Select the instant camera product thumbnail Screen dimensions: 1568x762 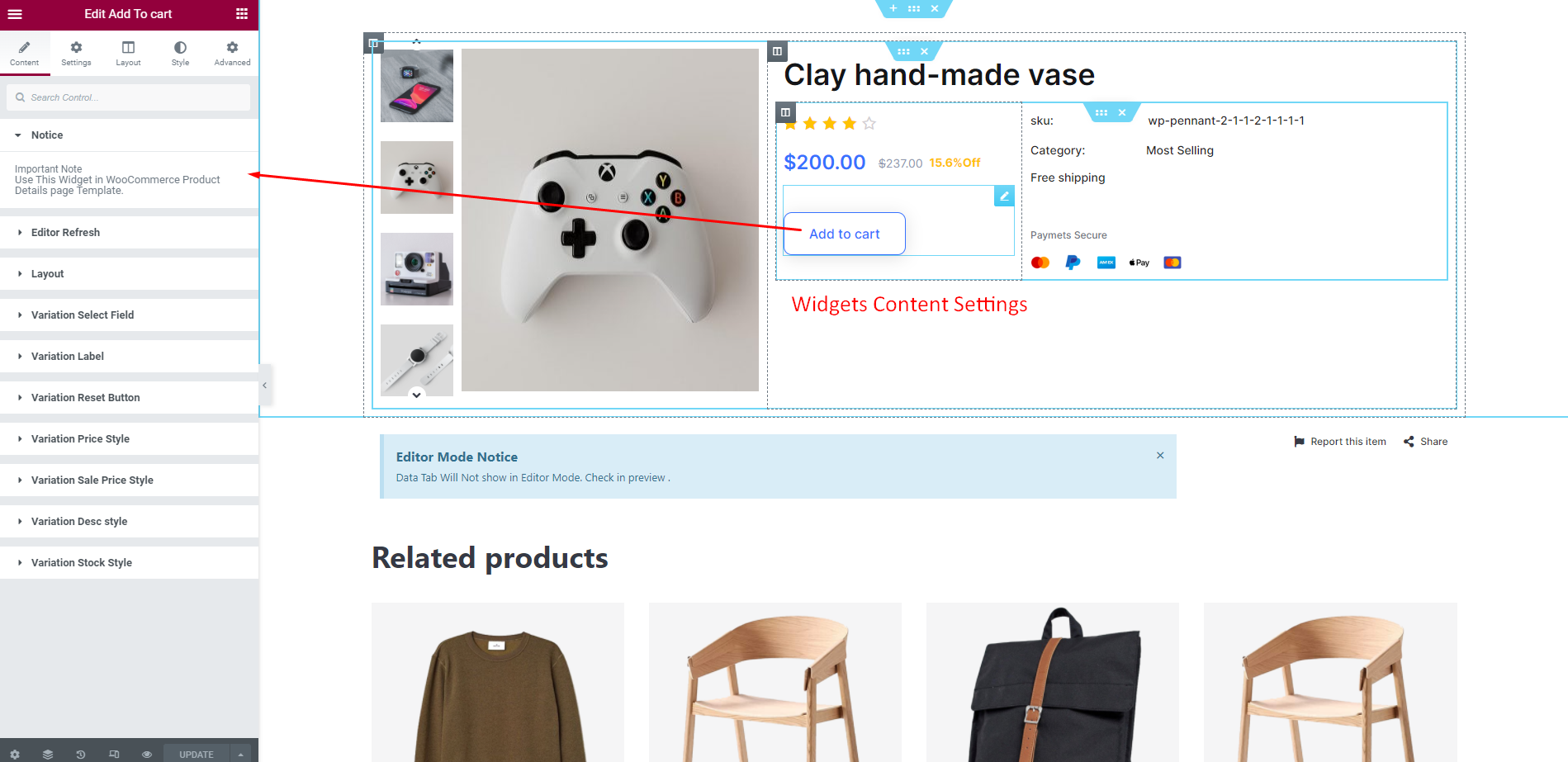(417, 269)
